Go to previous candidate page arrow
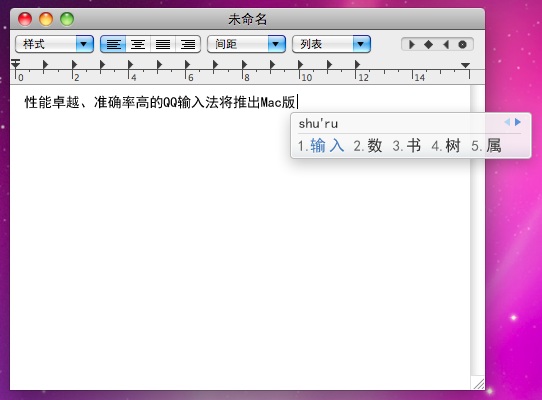Image resolution: width=542 pixels, height=400 pixels. [x=507, y=122]
